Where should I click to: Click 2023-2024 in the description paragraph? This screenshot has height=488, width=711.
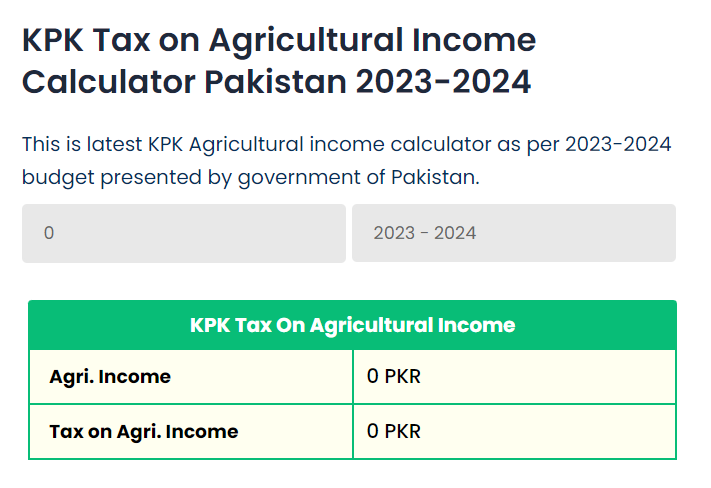tap(618, 145)
